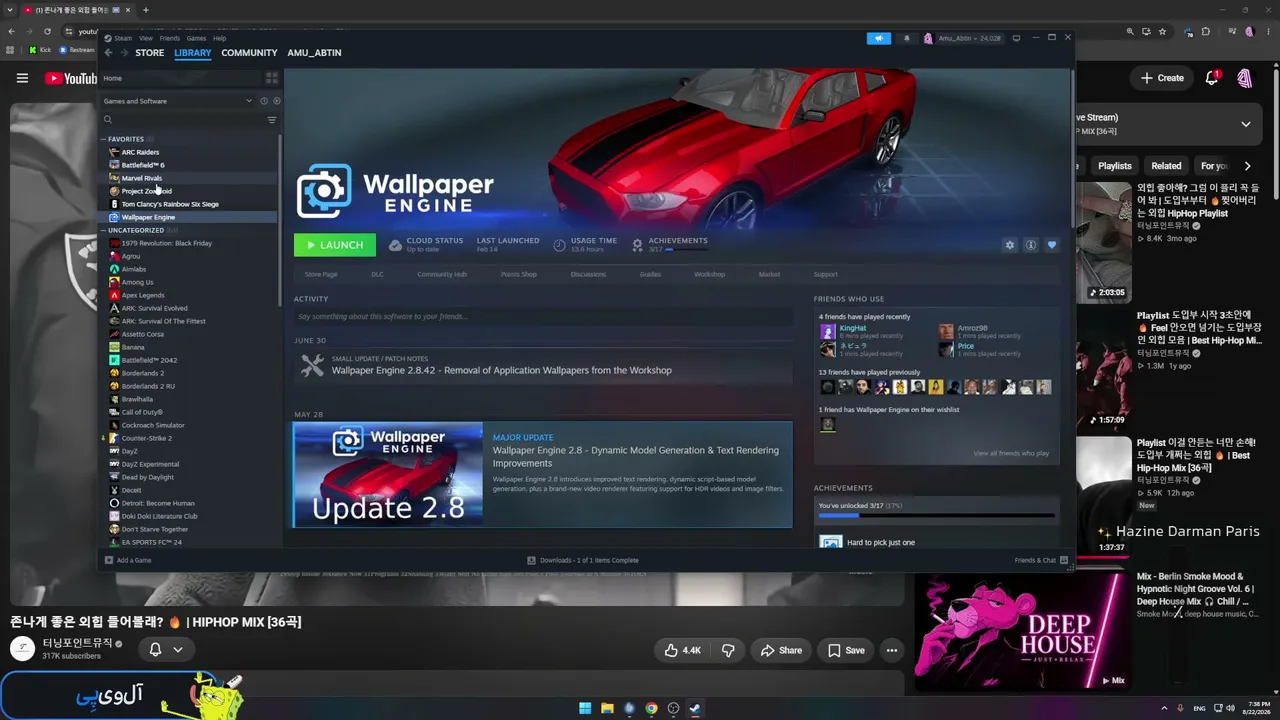Open bookmarks star in Chrome address bar
Viewport: 1280px width, 720px height.
(1162, 31)
